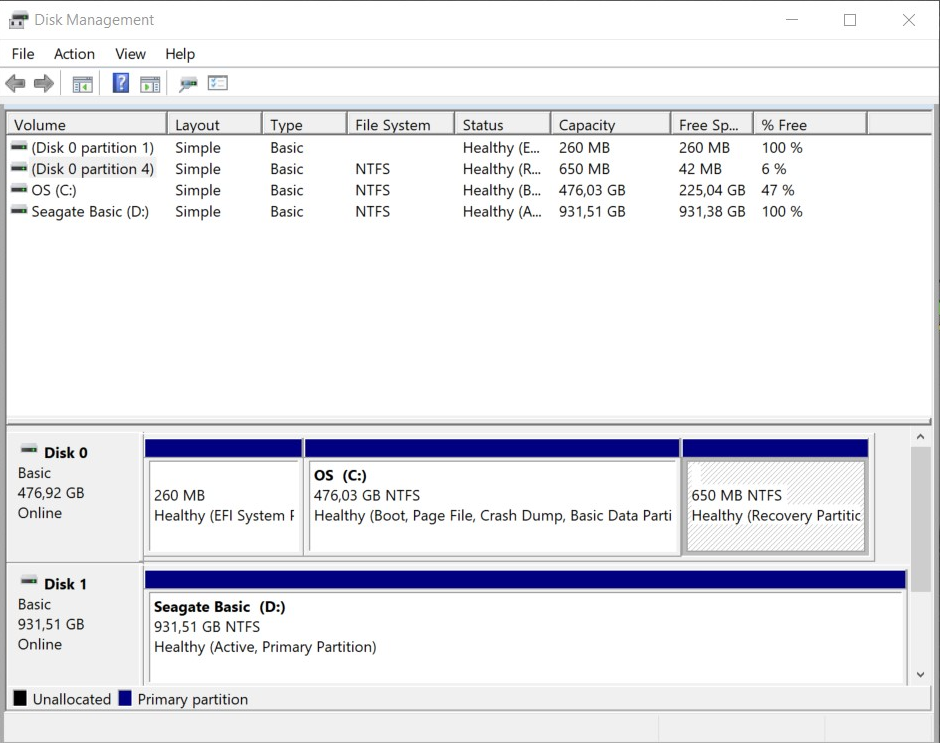Click 'Unallocated' legend label
This screenshot has width=940, height=743.
click(x=72, y=699)
